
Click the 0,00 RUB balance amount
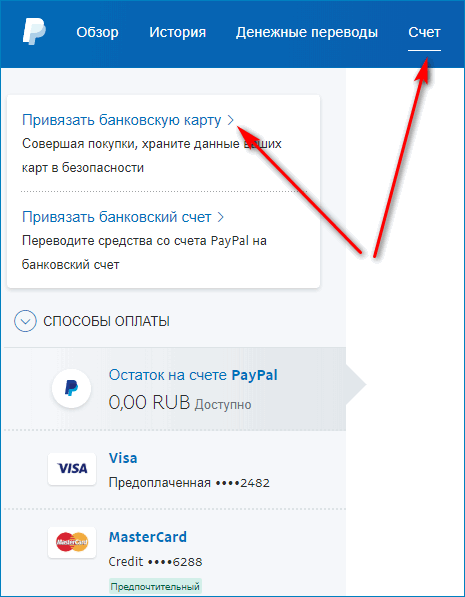(x=149, y=403)
